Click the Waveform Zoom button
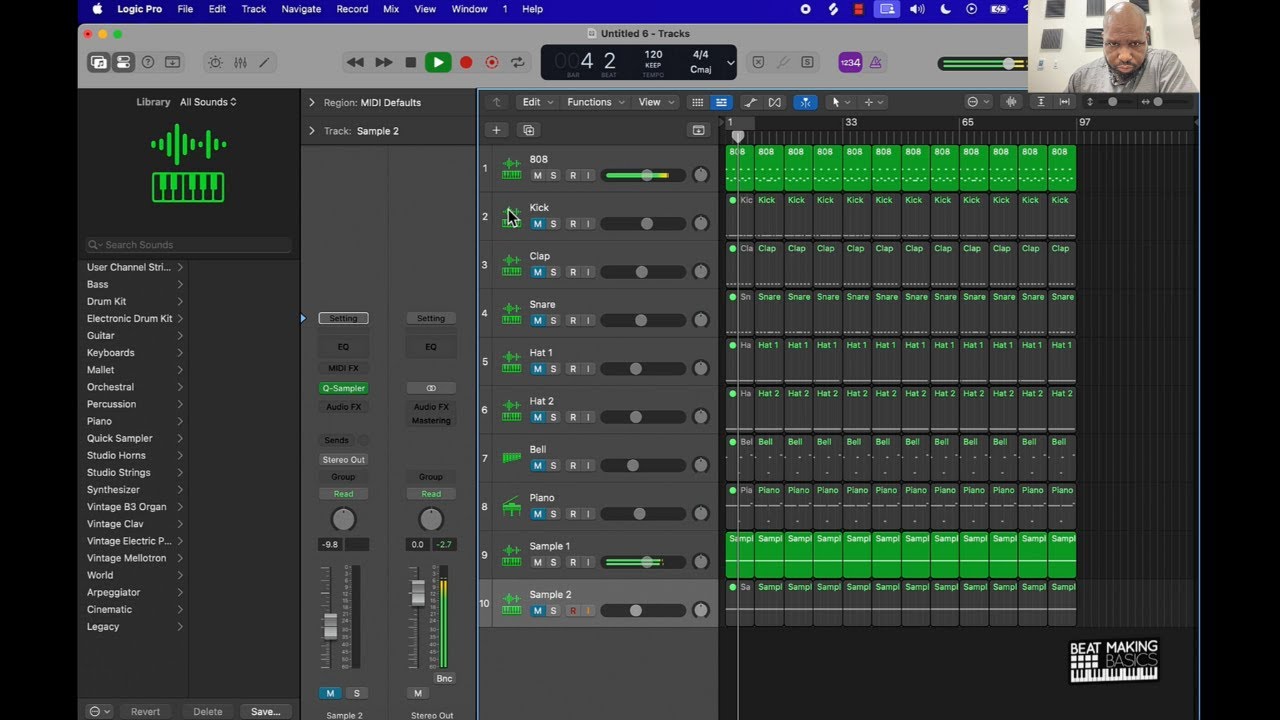The width and height of the screenshot is (1280, 720). click(x=1011, y=102)
